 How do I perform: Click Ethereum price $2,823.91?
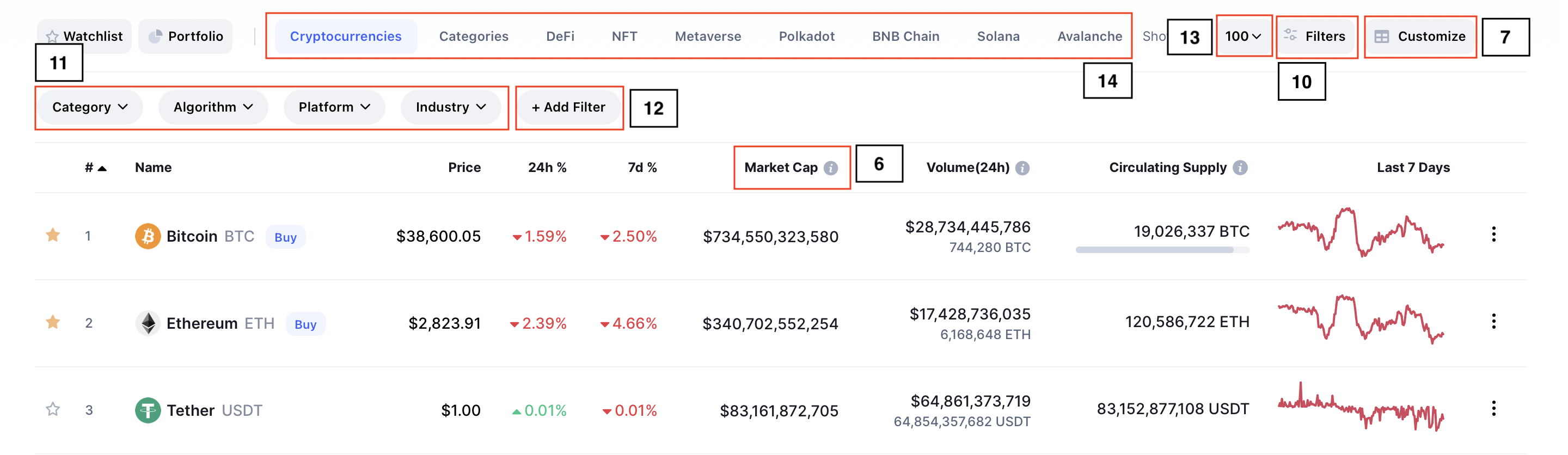pos(444,323)
